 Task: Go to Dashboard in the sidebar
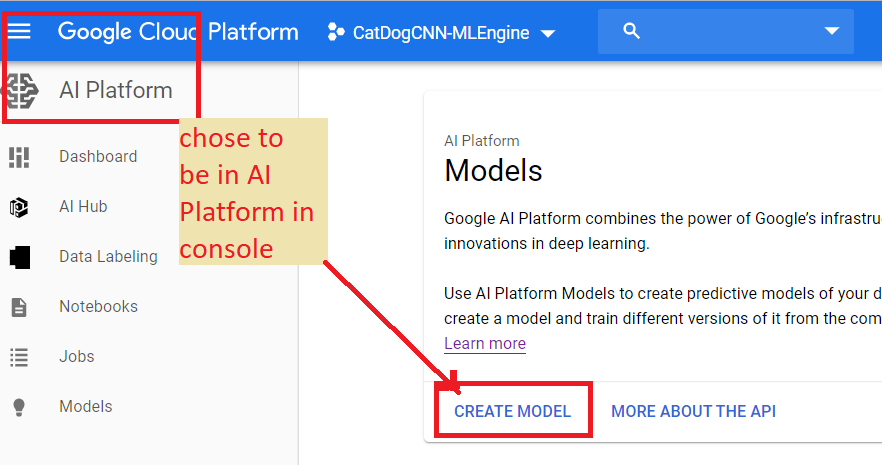(98, 157)
